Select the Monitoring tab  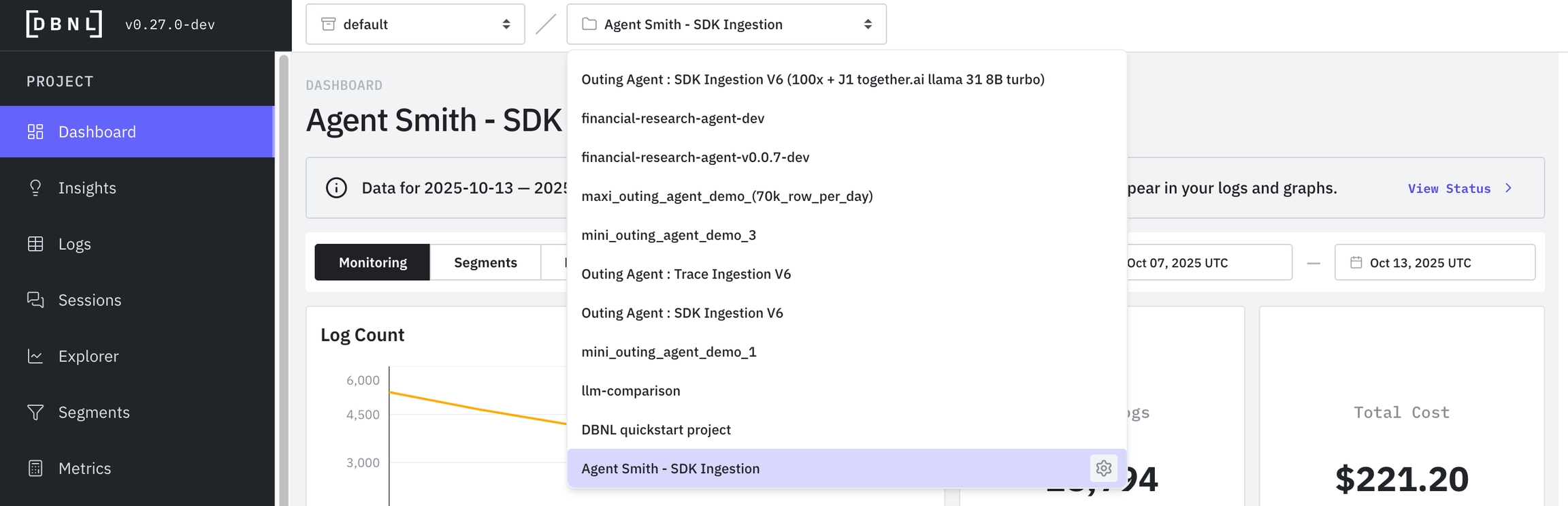tap(372, 262)
